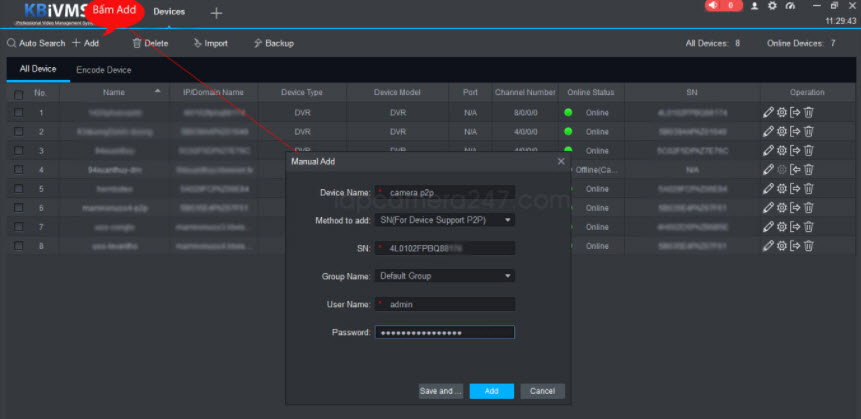
Task: Check the checkbox for device row 1
Action: pyautogui.click(x=18, y=113)
